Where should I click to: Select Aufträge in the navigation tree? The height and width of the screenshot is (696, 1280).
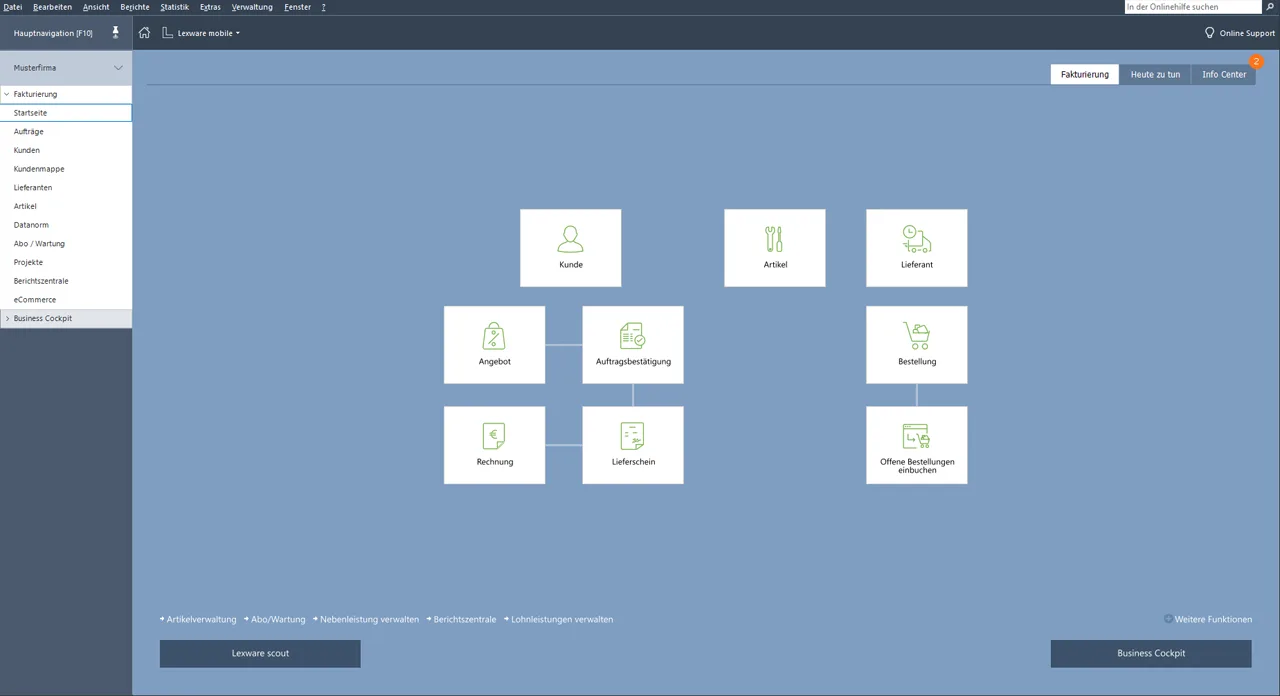pos(66,132)
